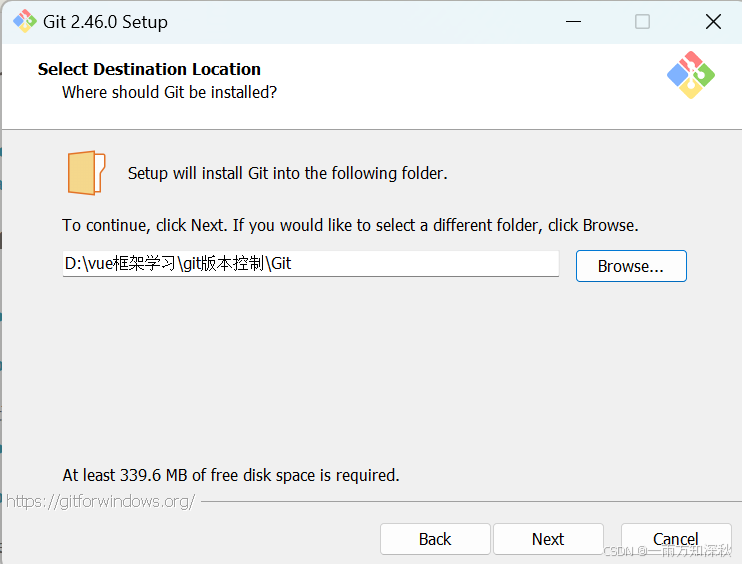This screenshot has height=564, width=742.
Task: Click the '339.6 MB' disk space notice
Action: click(x=231, y=475)
